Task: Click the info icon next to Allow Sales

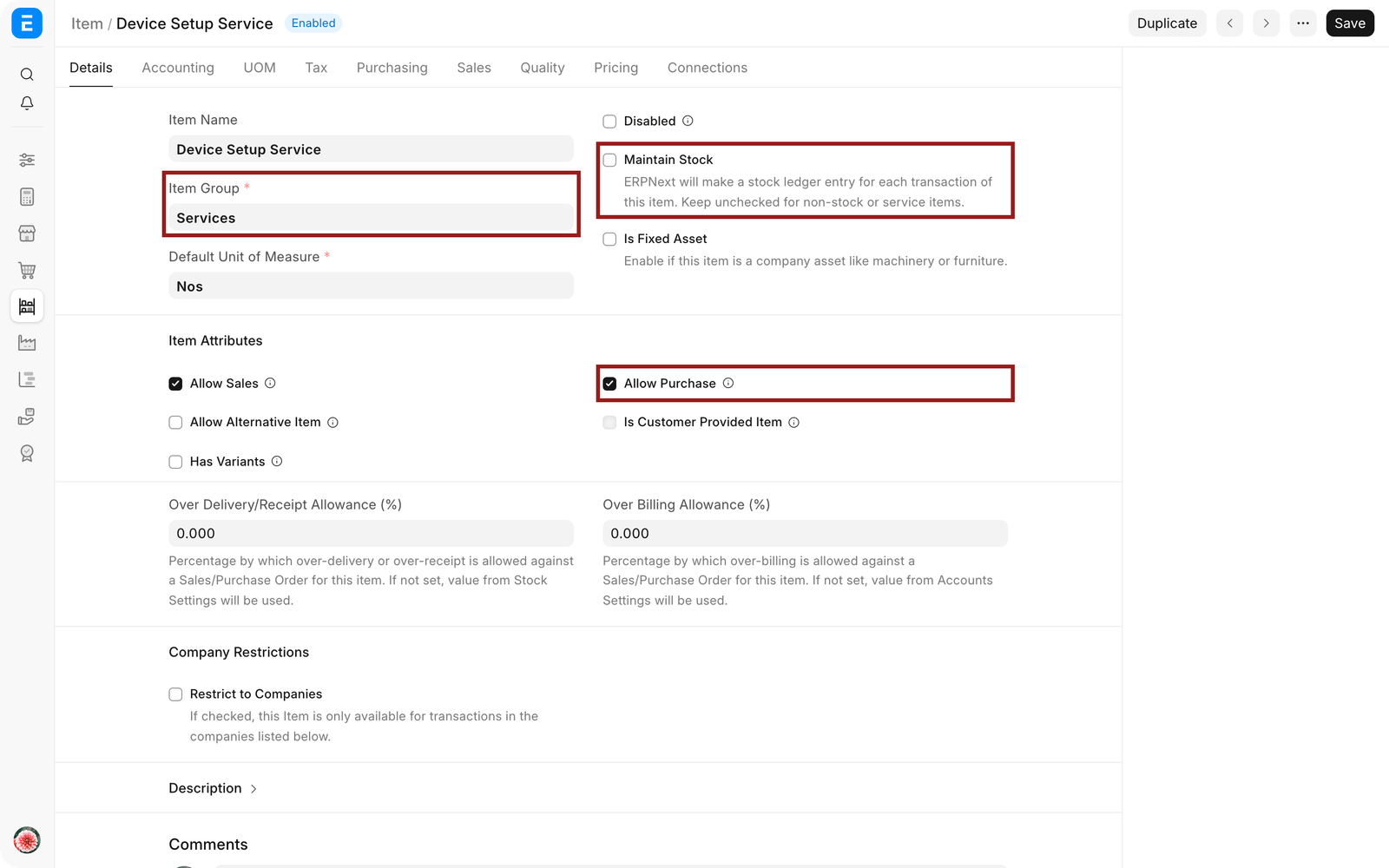Action: (x=270, y=383)
